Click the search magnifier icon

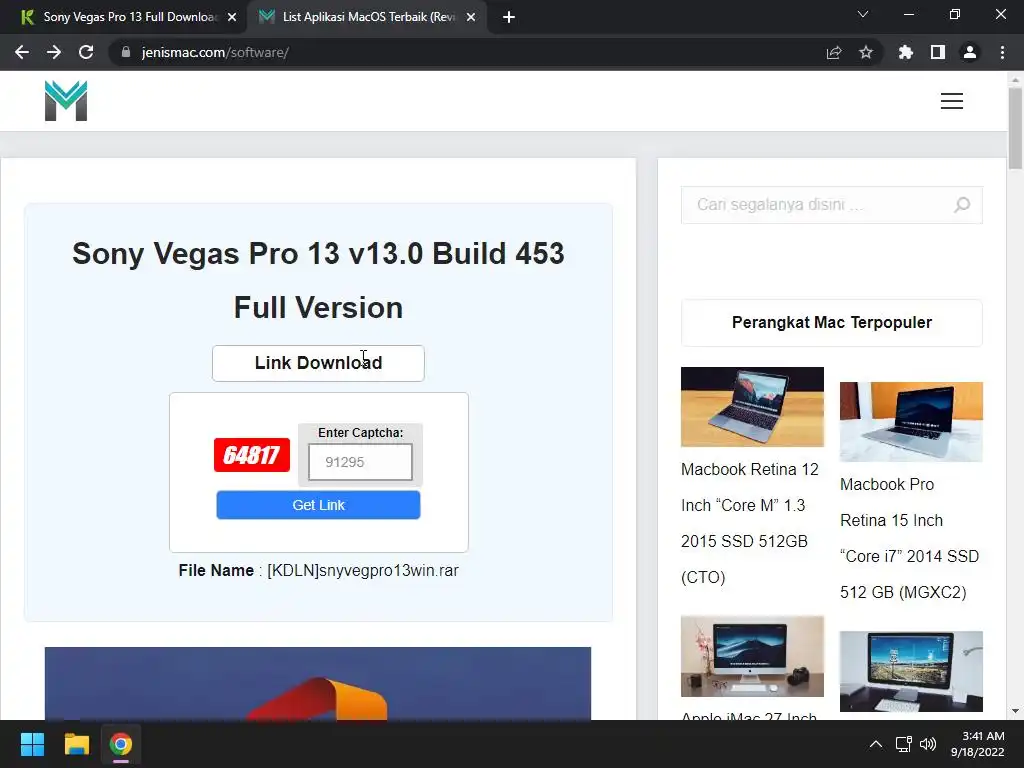point(962,205)
